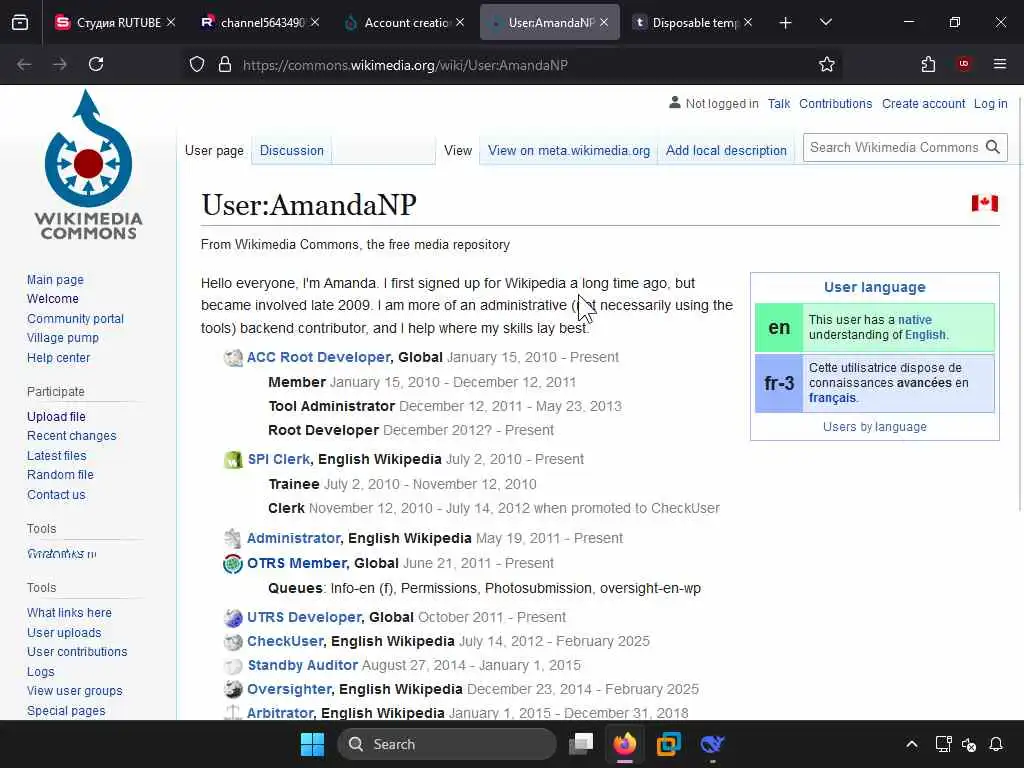Open VirtualBox icon on the taskbar

point(668,744)
